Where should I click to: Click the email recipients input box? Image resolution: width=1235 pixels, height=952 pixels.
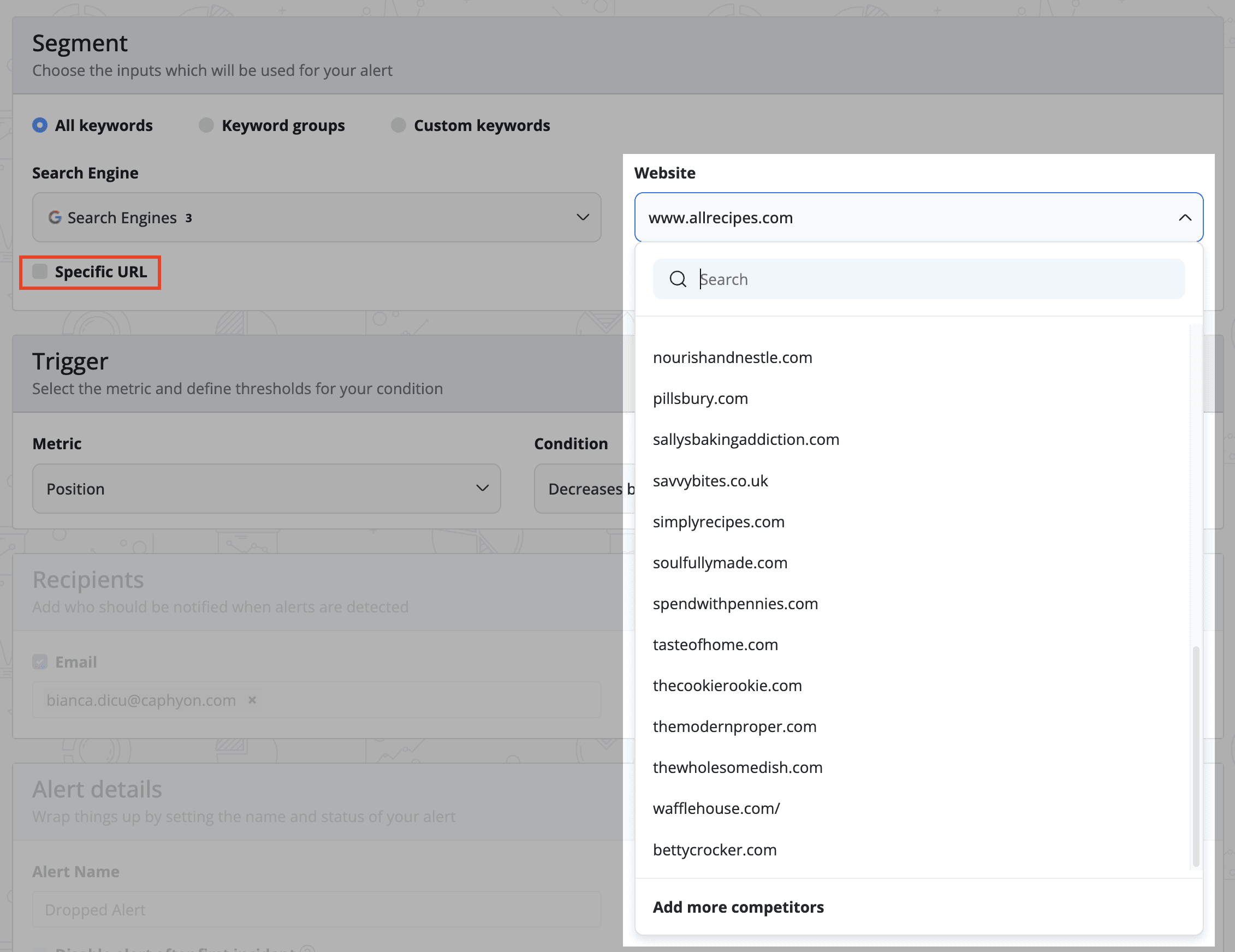pyautogui.click(x=317, y=700)
